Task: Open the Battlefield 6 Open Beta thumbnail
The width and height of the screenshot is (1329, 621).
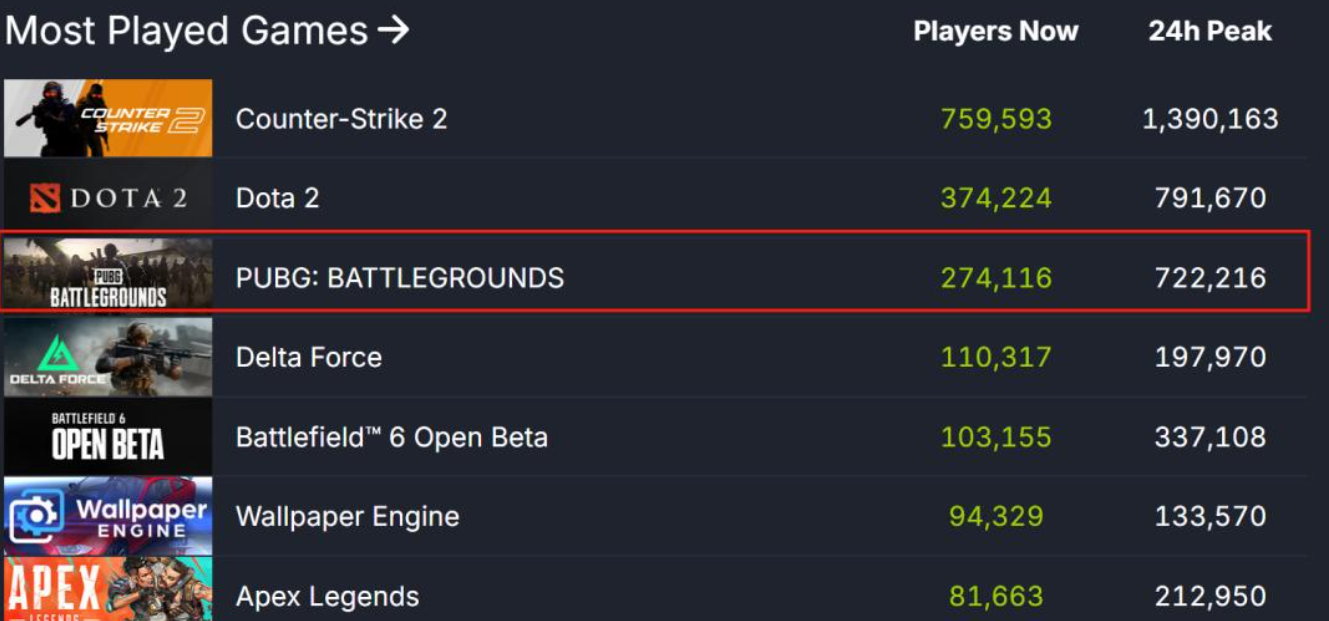Action: [x=108, y=437]
